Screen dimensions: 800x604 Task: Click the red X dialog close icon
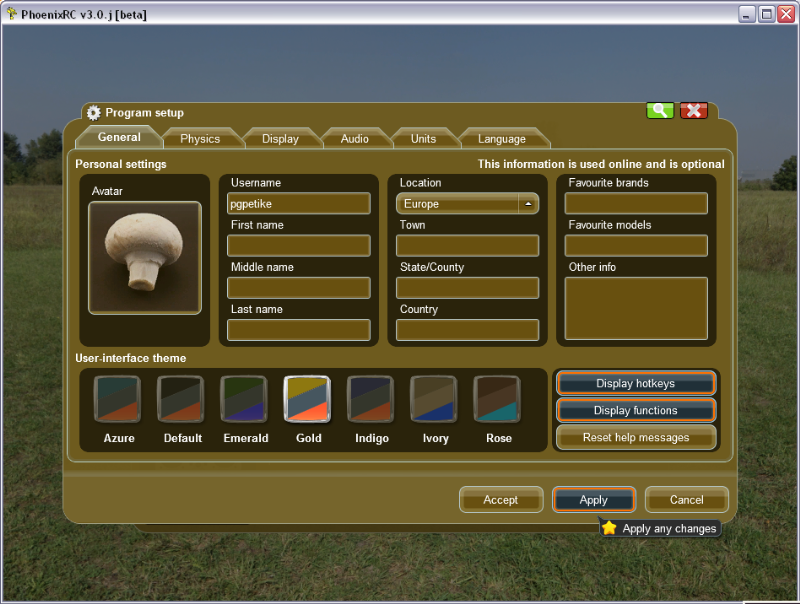pyautogui.click(x=694, y=111)
